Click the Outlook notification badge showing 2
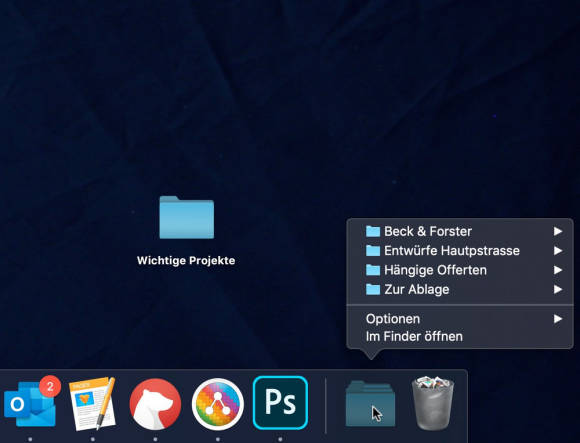This screenshot has height=443, width=580. click(50, 386)
